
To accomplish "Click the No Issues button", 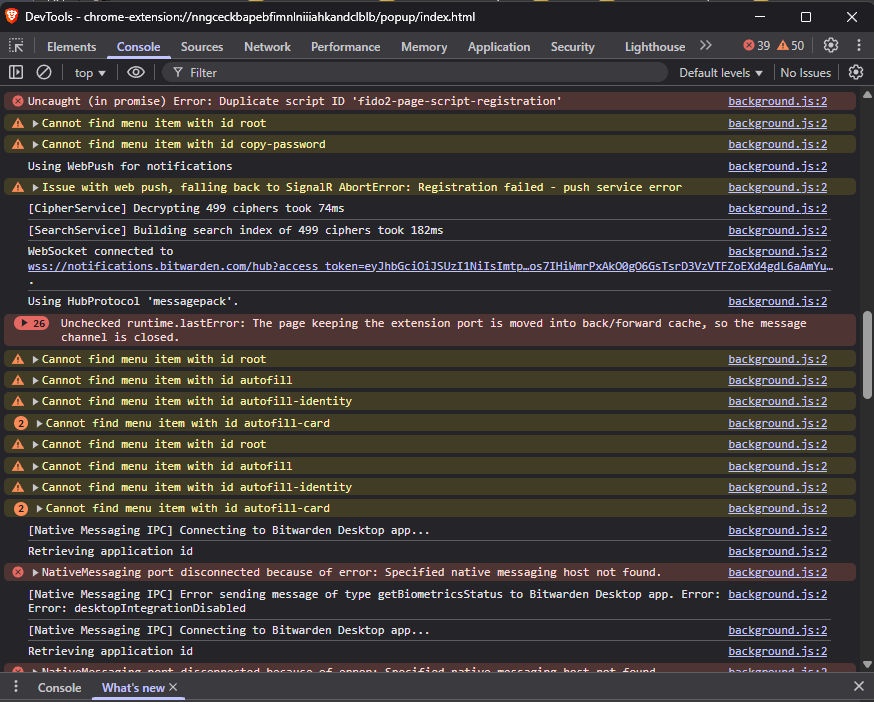I will pyautogui.click(x=805, y=72).
